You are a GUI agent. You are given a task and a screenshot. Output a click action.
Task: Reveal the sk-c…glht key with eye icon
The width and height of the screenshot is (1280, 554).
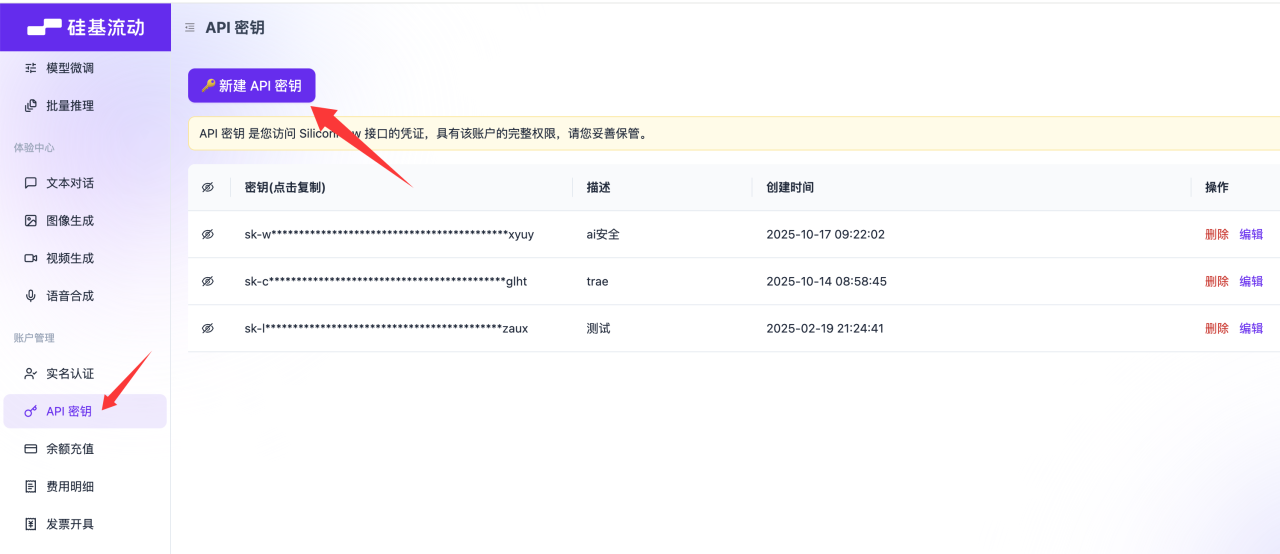208,281
